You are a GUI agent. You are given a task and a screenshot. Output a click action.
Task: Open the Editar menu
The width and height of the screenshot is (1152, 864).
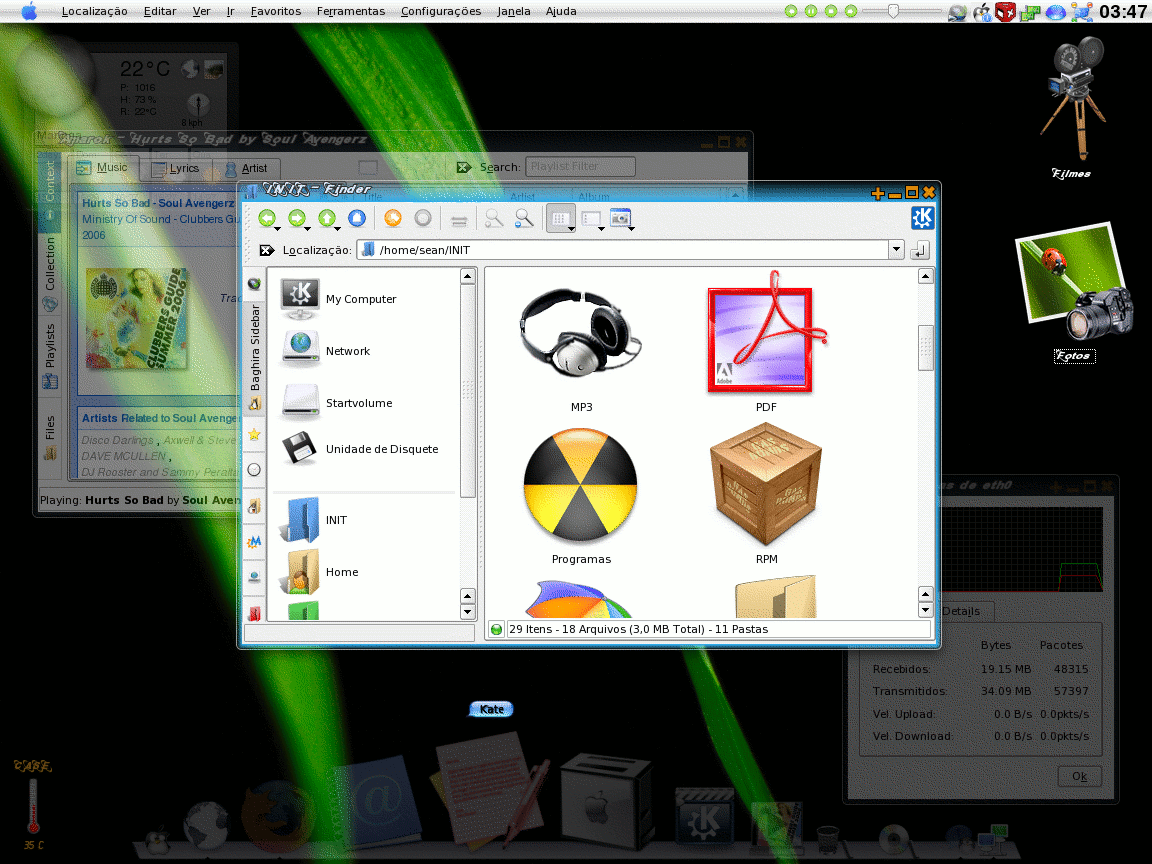click(160, 11)
